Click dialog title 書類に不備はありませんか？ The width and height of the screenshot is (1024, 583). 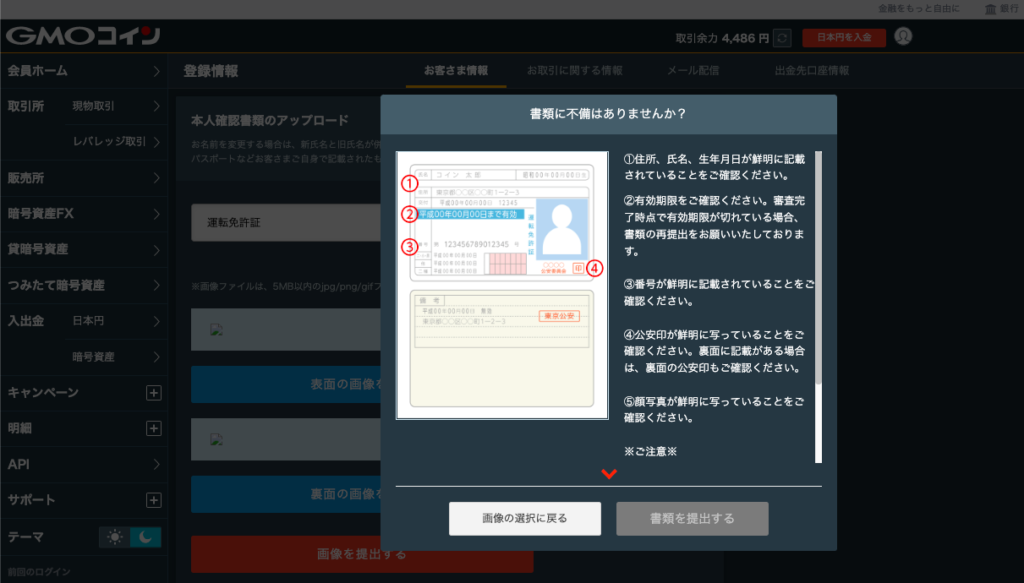pos(608,114)
